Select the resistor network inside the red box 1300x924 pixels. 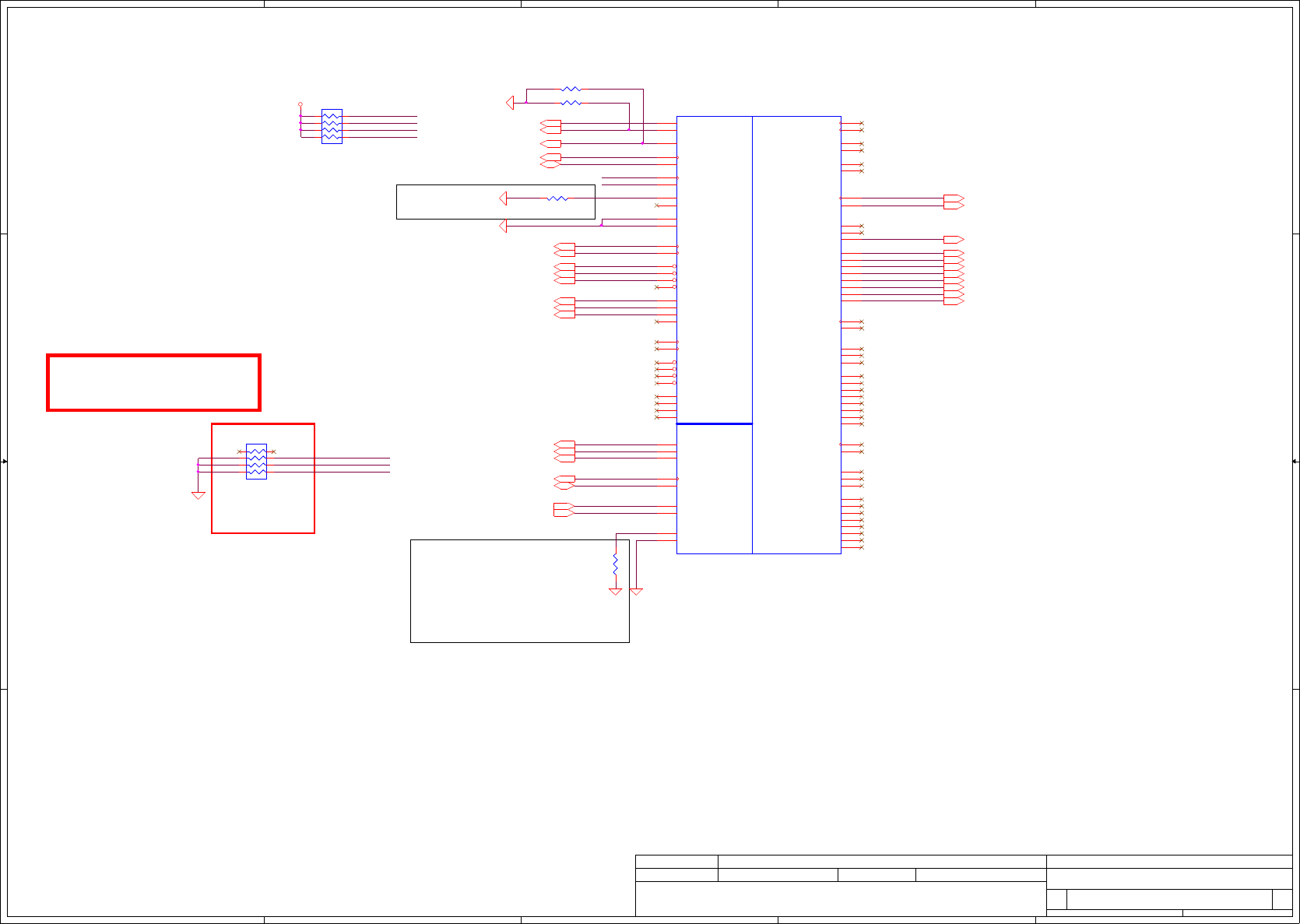tap(256, 462)
